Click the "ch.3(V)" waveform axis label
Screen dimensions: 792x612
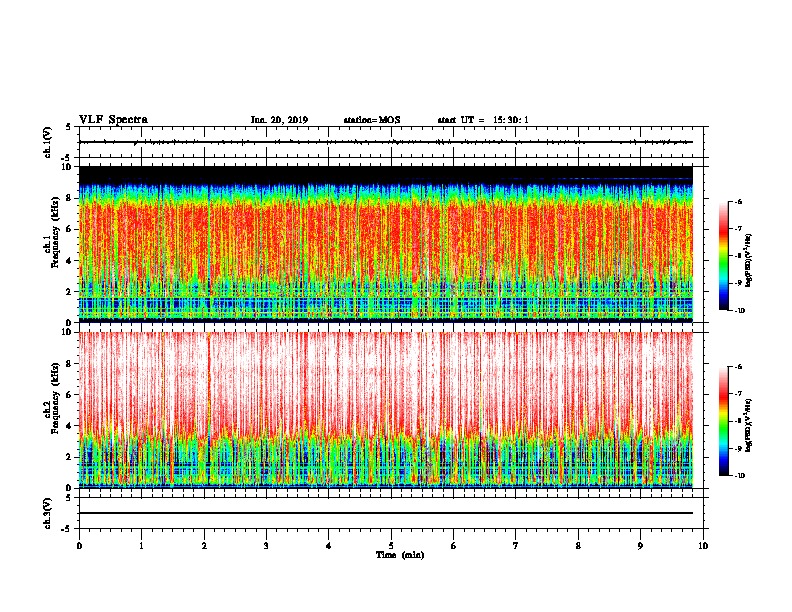(48, 514)
